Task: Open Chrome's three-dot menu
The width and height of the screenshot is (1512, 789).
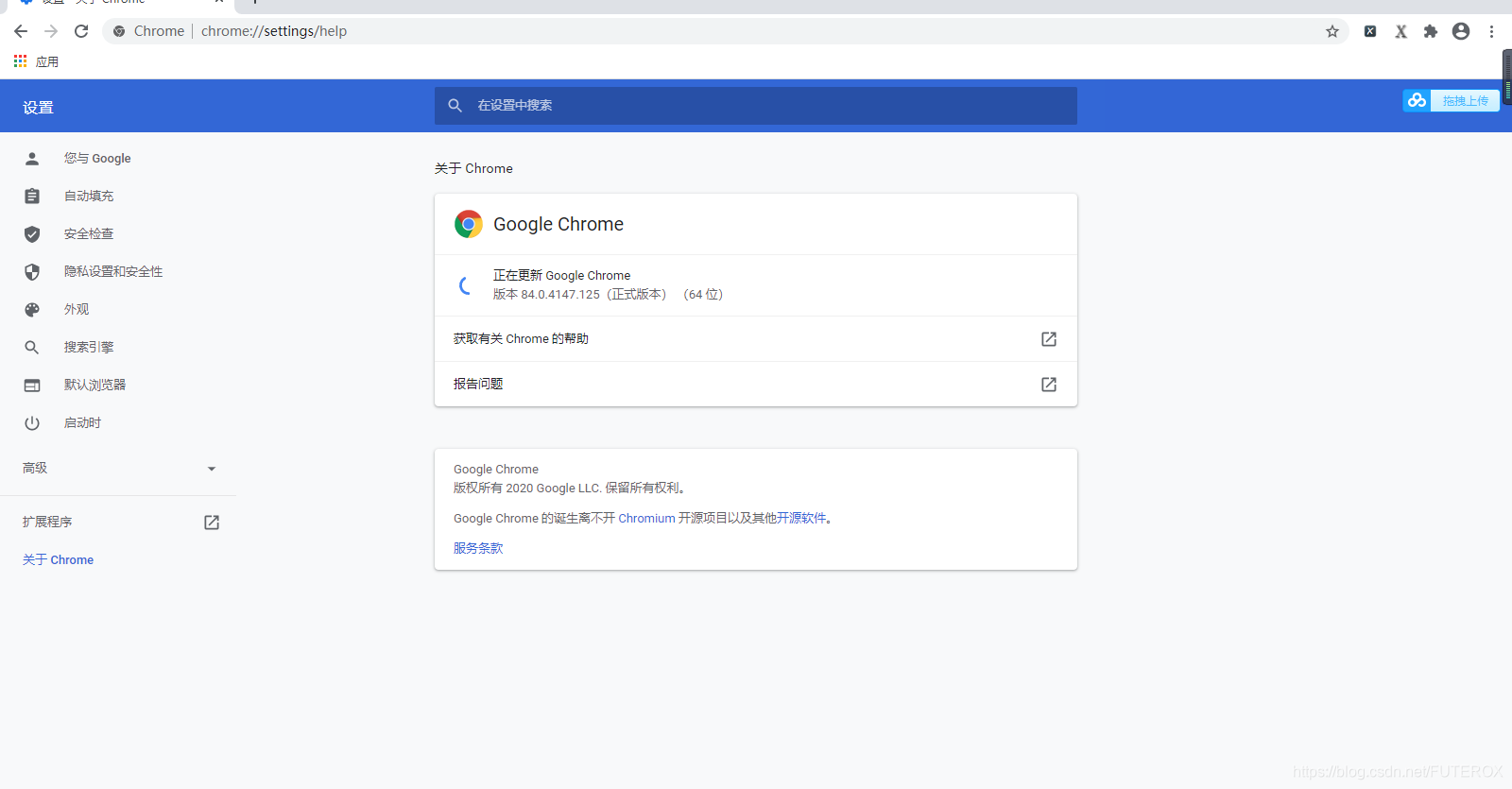Action: coord(1491,31)
